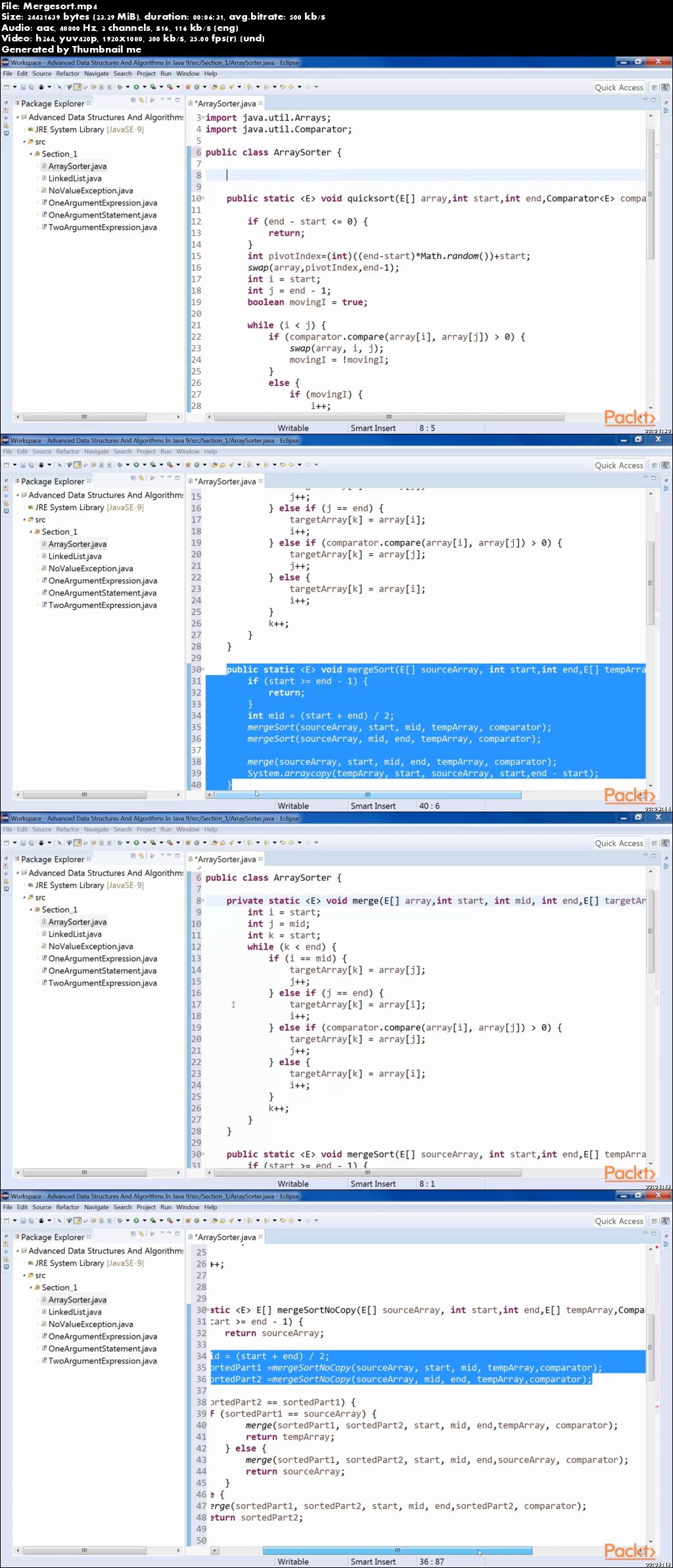Minimize Package Explorer view in highlighted-mergeSort frame
The width and height of the screenshot is (673, 1568).
[169, 478]
